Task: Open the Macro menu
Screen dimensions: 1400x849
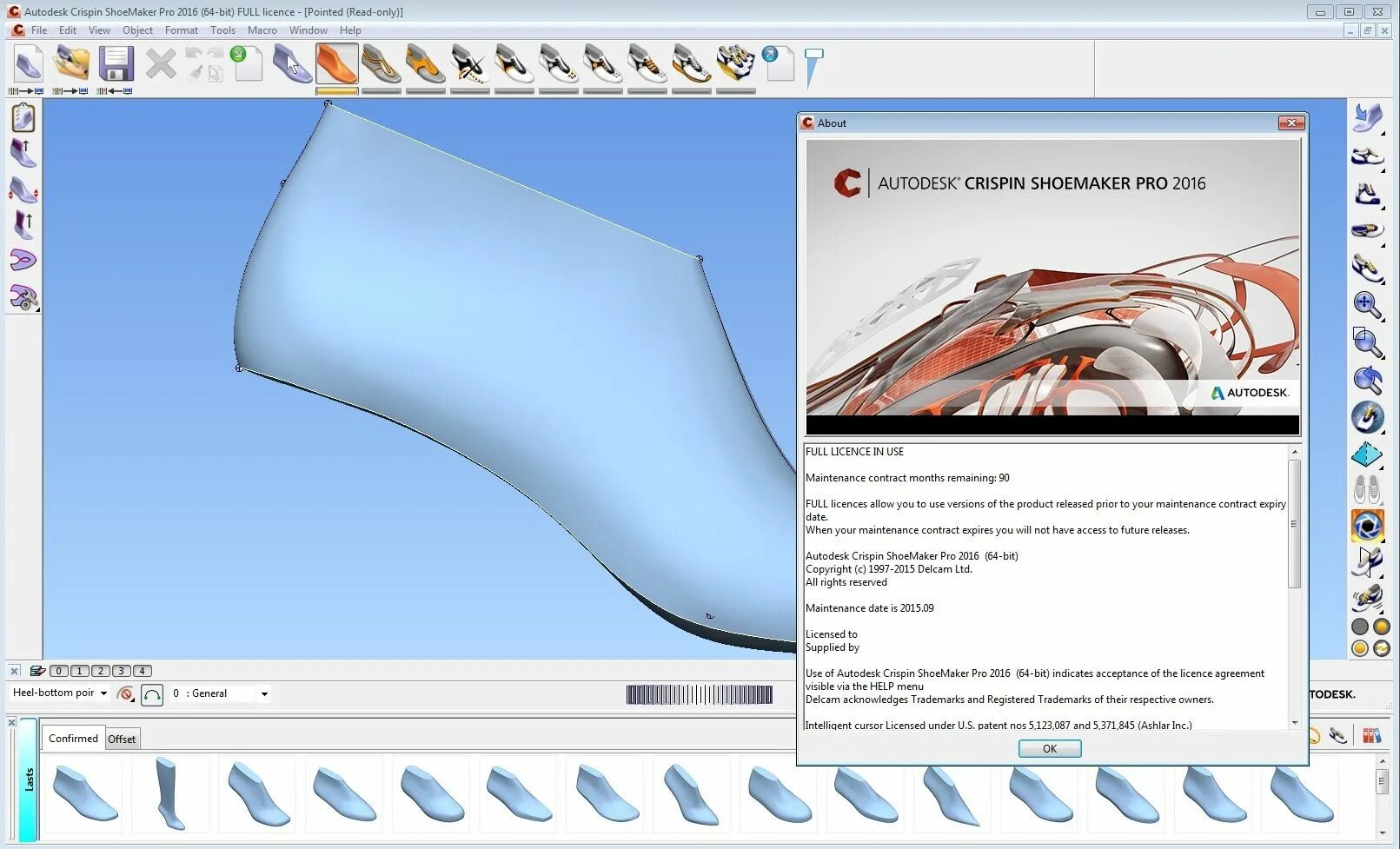Action: [x=262, y=30]
